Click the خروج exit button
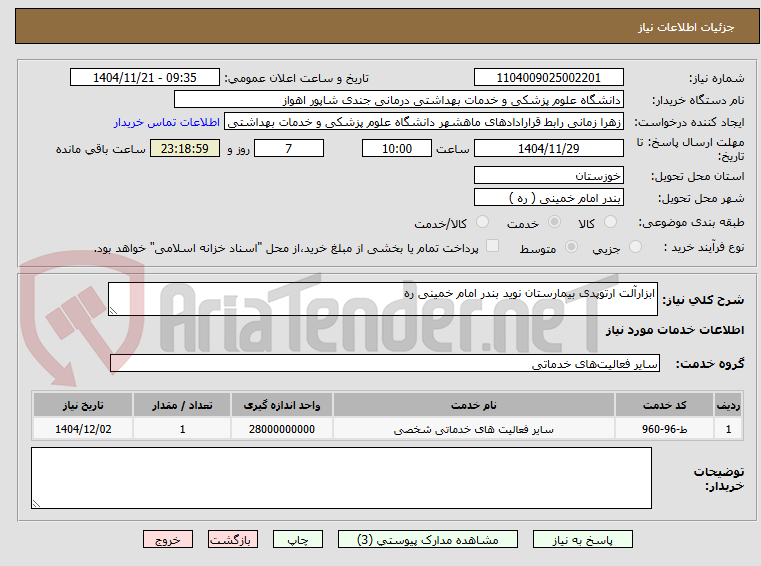This screenshot has width=761, height=566. point(167,539)
